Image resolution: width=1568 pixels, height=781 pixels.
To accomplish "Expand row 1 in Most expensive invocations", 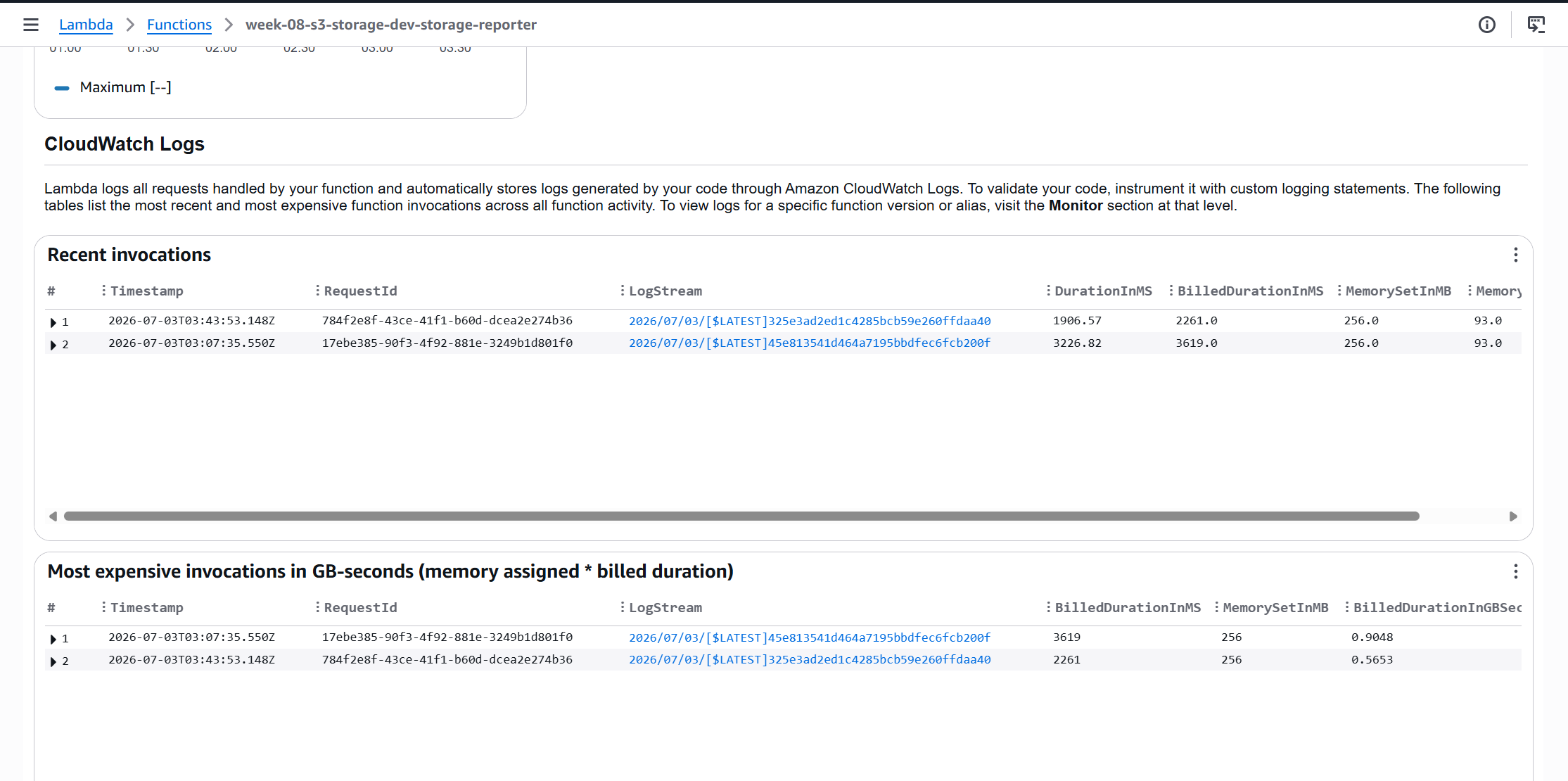I will [53, 639].
